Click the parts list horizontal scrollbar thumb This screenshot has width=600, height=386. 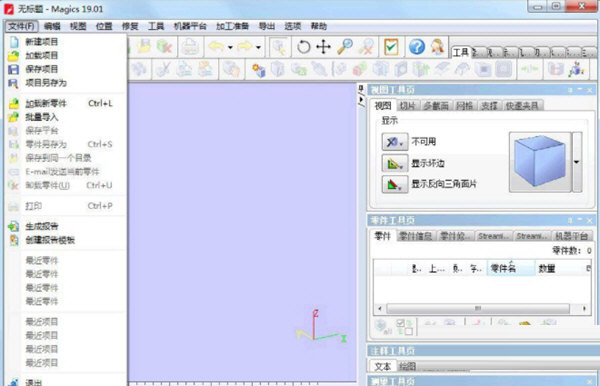tap(478, 308)
